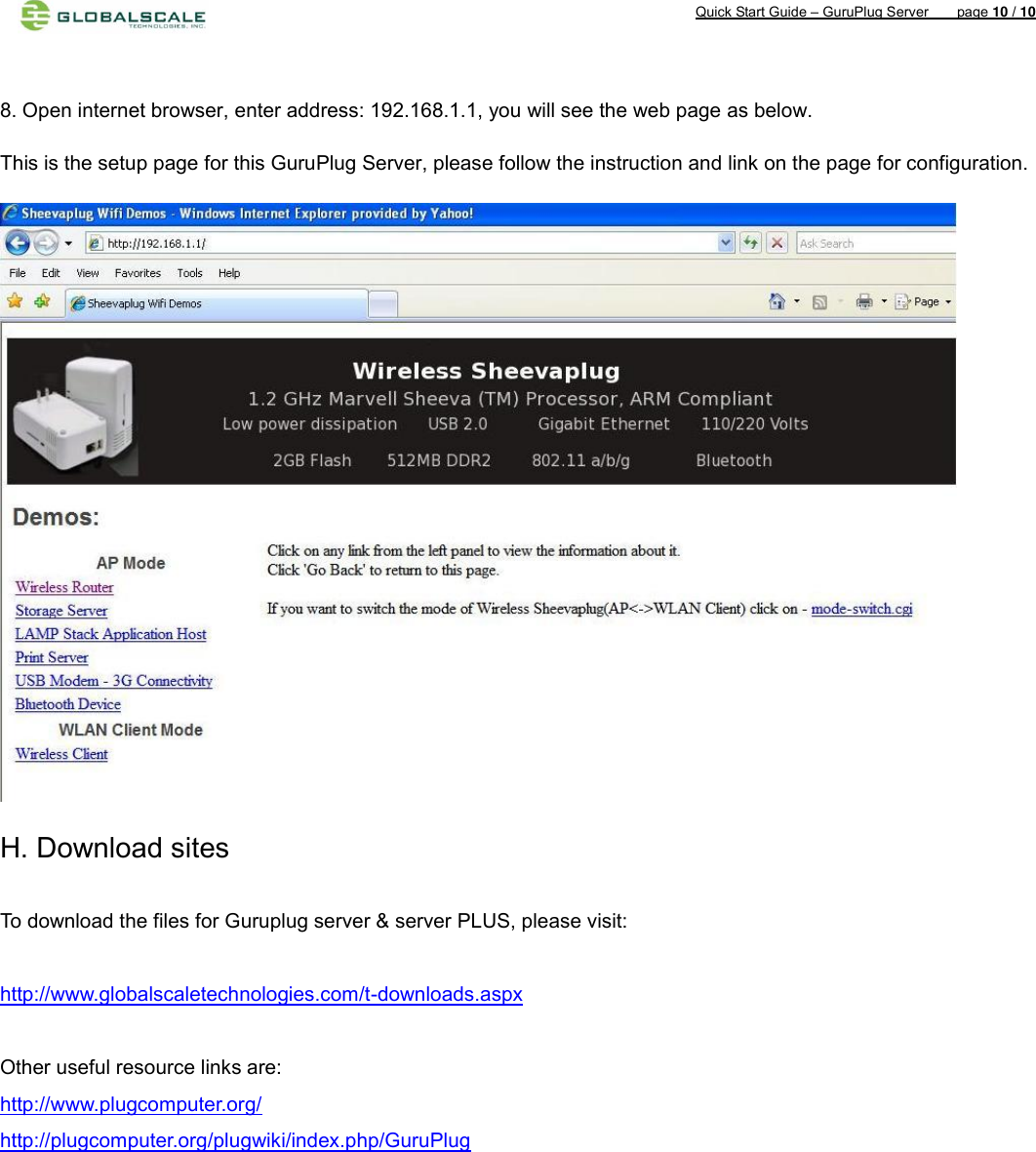Open the Edit menu
Image resolution: width=1036 pixels, height=1152 pixels.
pyautogui.click(x=51, y=273)
